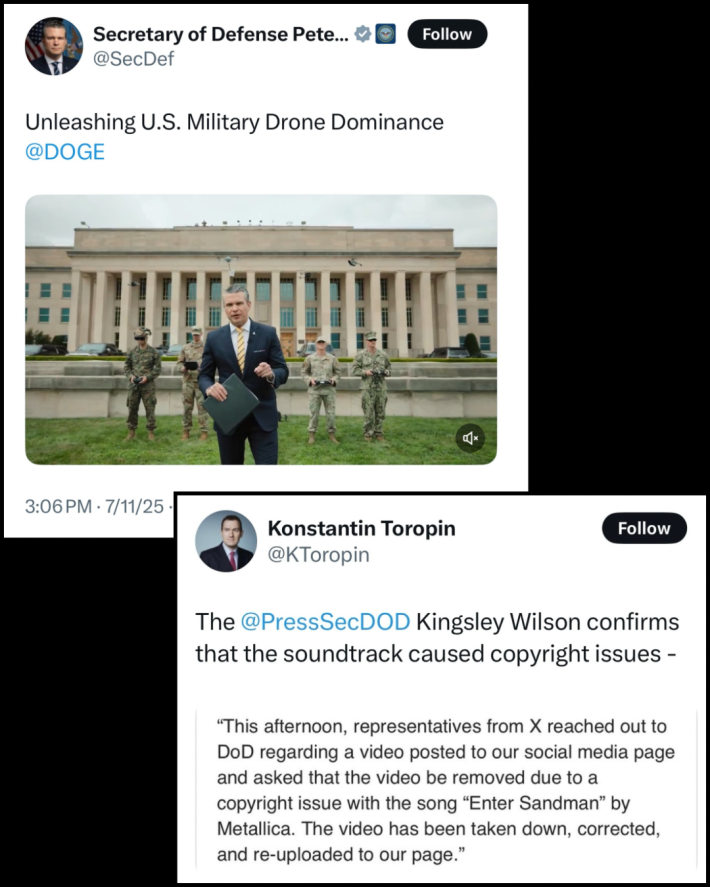710x887 pixels.
Task: Unmute the video with the speaker icon
Action: pos(470,438)
